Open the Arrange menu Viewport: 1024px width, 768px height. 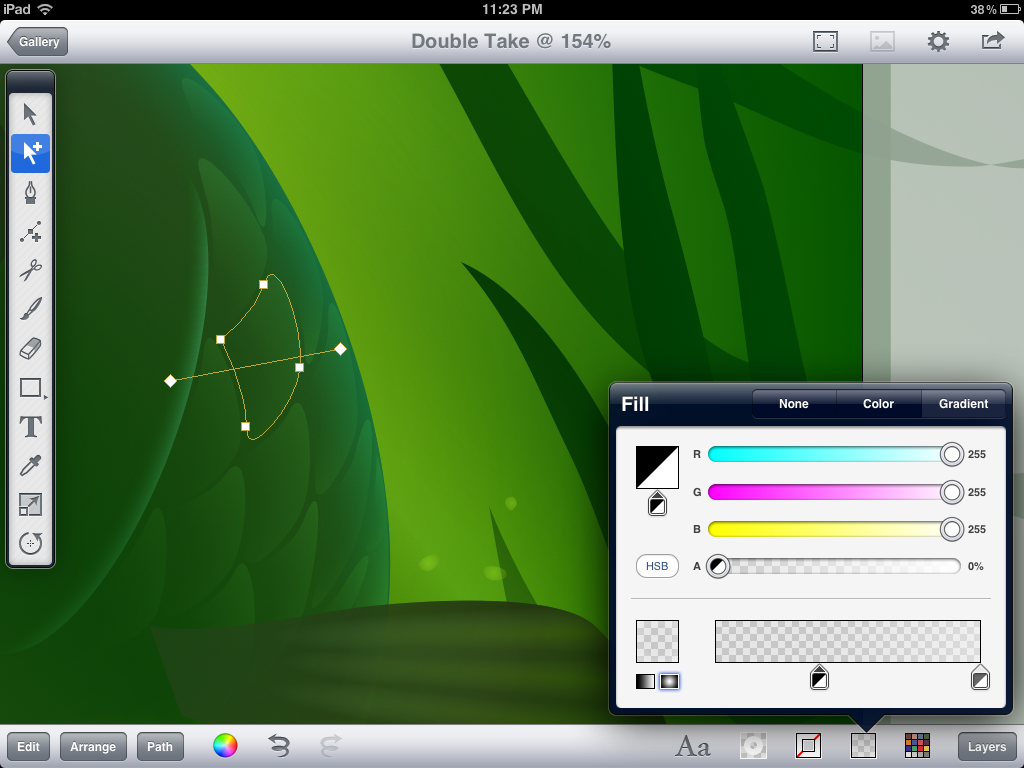tap(93, 747)
